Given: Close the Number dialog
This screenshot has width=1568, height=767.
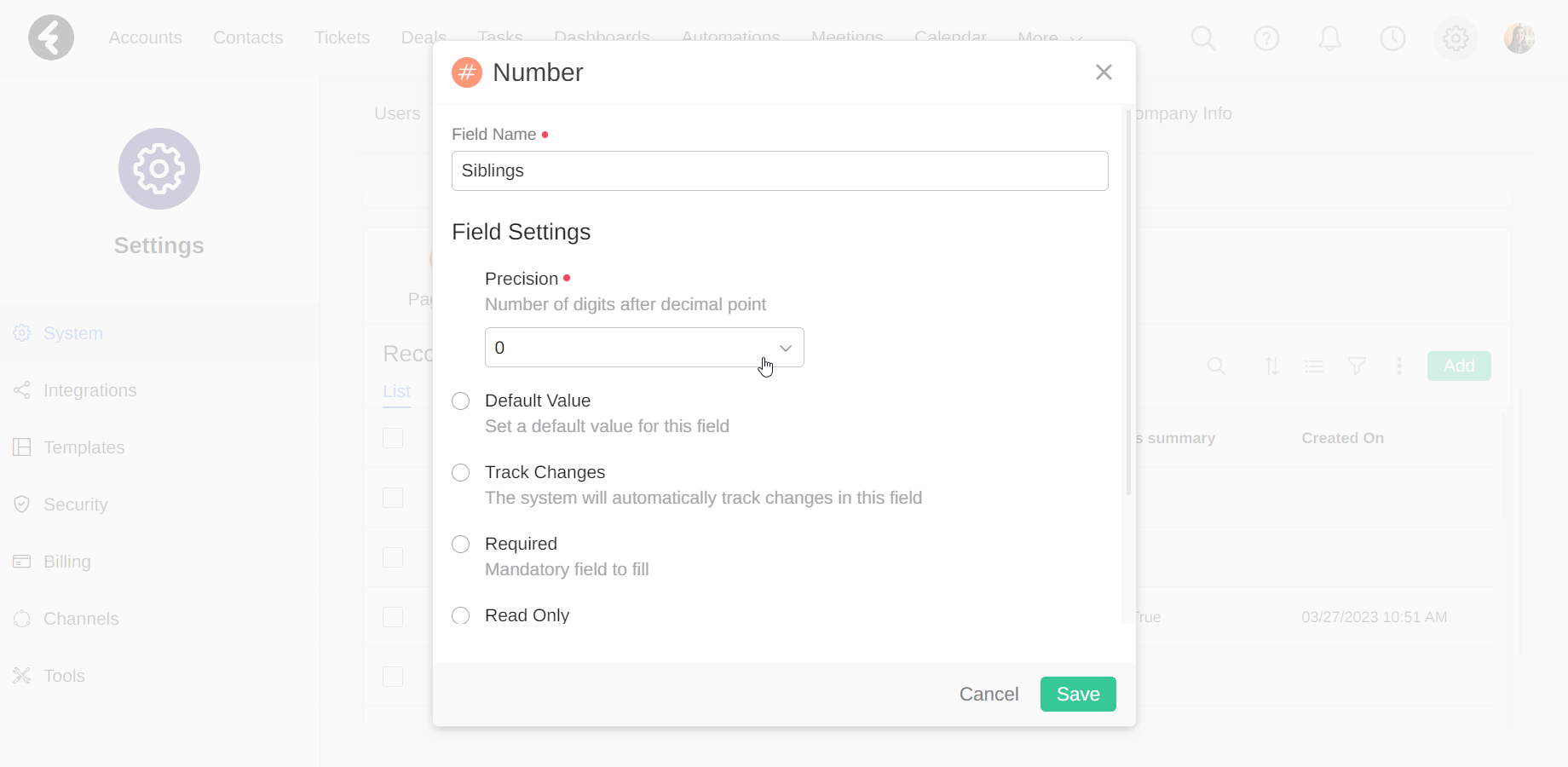Looking at the screenshot, I should (x=1104, y=72).
